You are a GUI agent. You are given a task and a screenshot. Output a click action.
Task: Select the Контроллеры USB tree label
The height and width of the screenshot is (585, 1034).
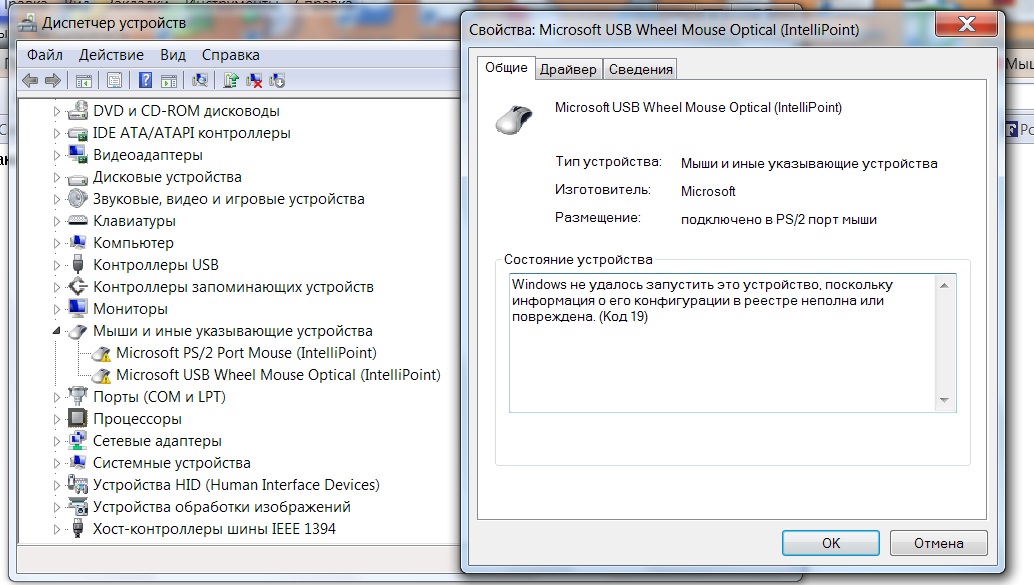(156, 264)
